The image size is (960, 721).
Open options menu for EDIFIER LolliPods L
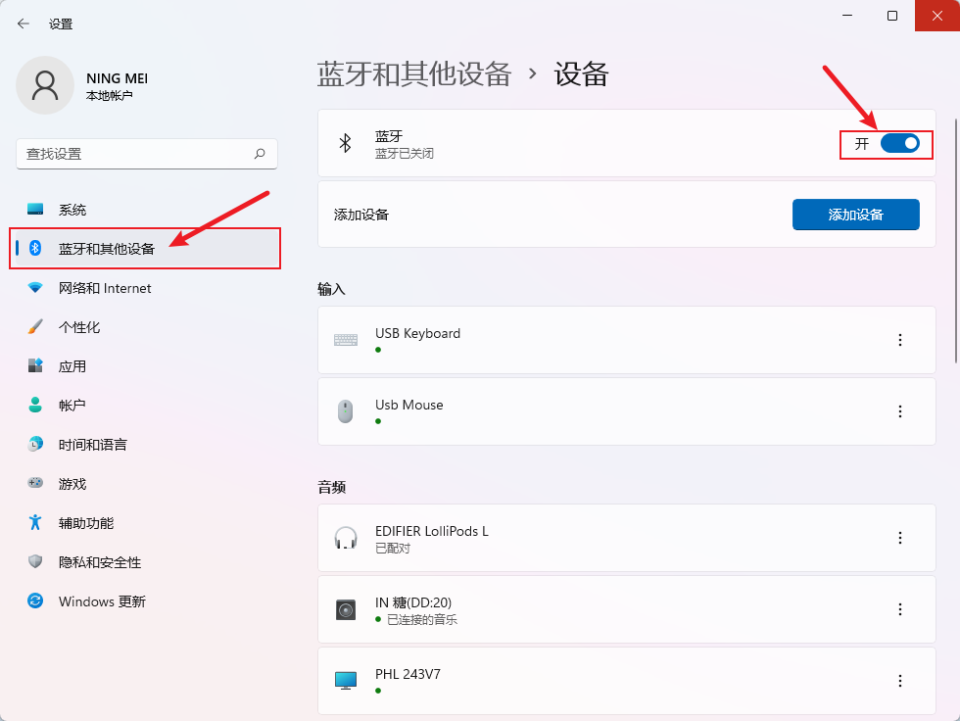900,537
